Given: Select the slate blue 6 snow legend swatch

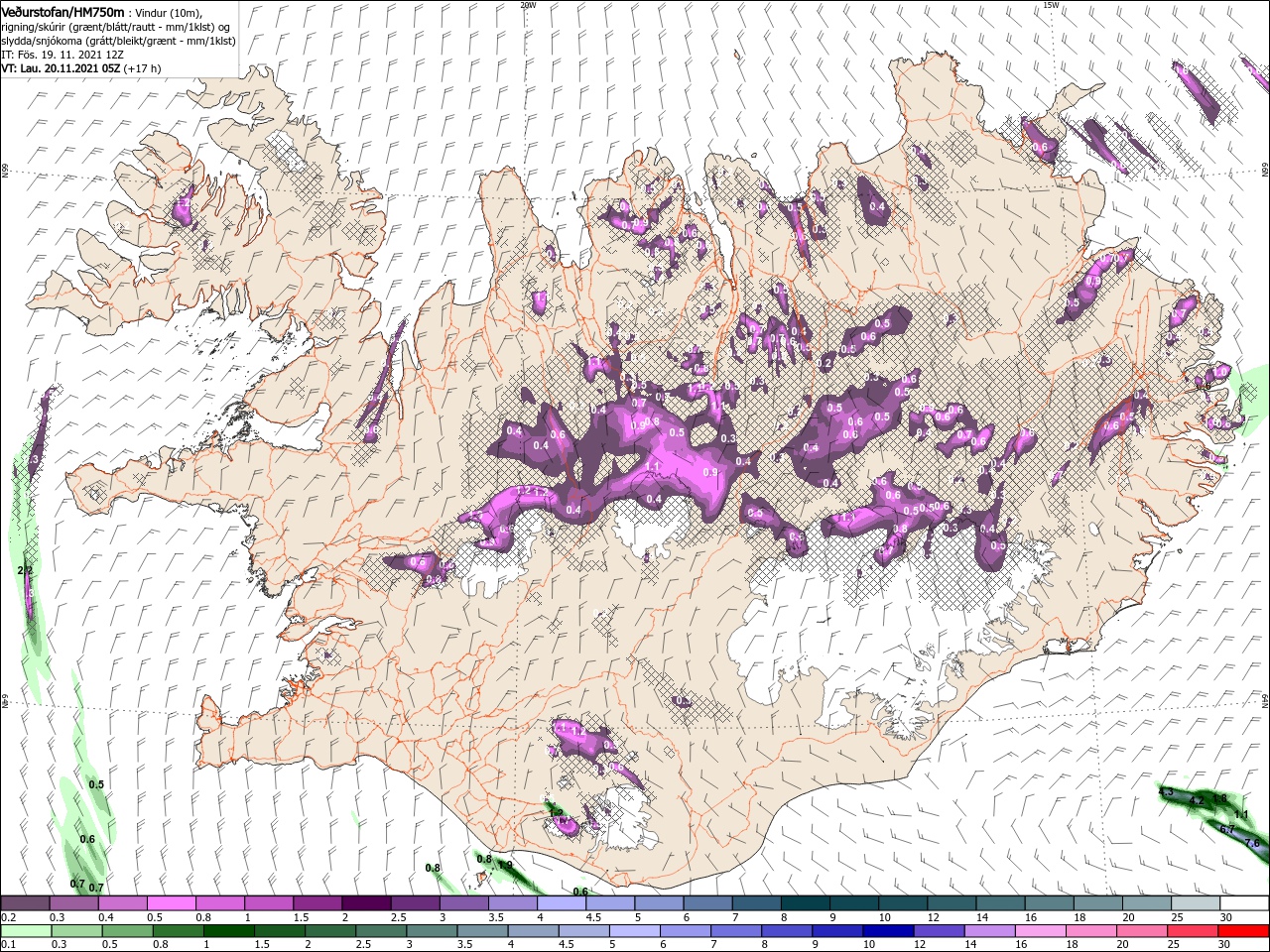Looking at the screenshot, I should [x=707, y=903].
